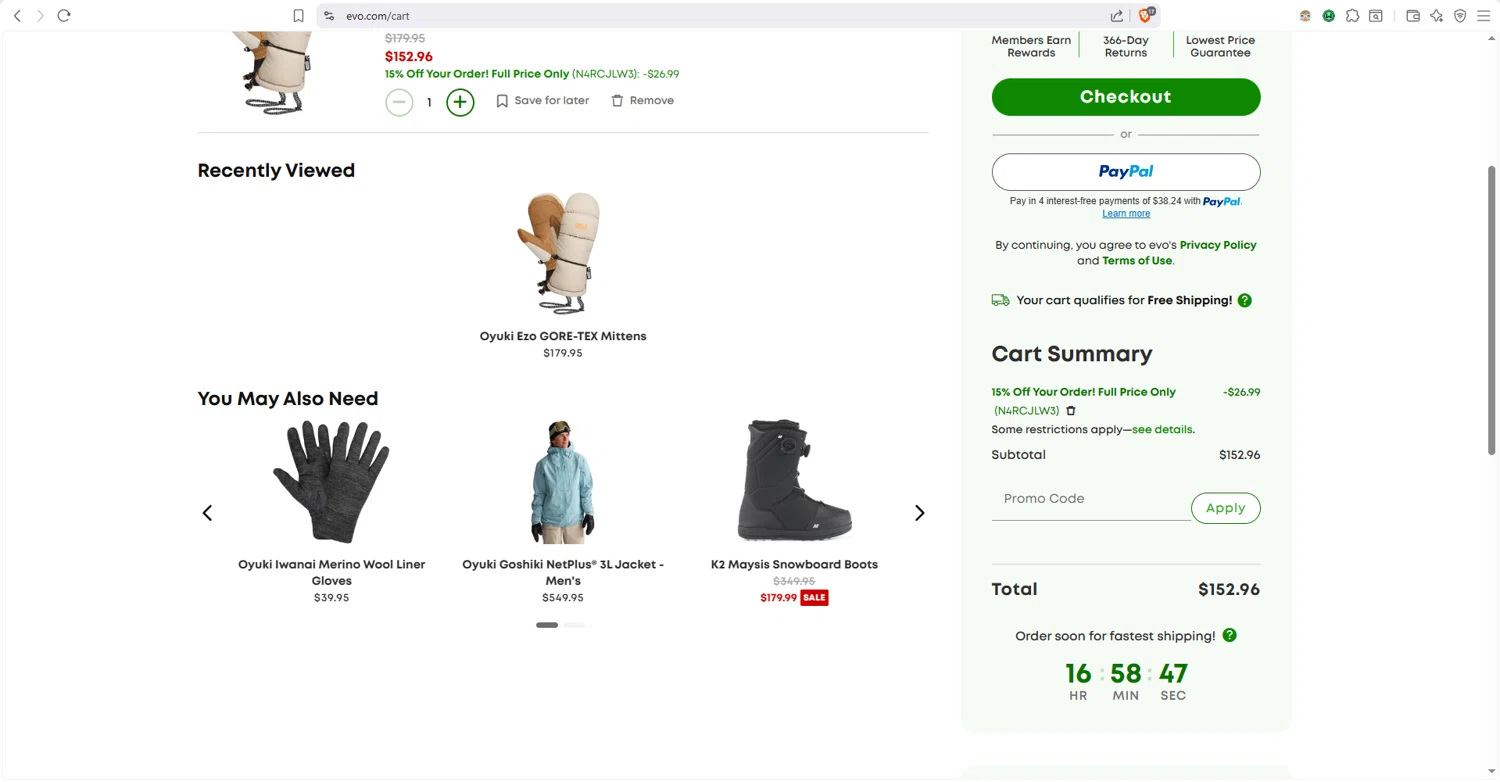The height and width of the screenshot is (782, 1500).
Task: Open the K2 Maysis Snowboard Boots thumbnail
Action: point(794,481)
